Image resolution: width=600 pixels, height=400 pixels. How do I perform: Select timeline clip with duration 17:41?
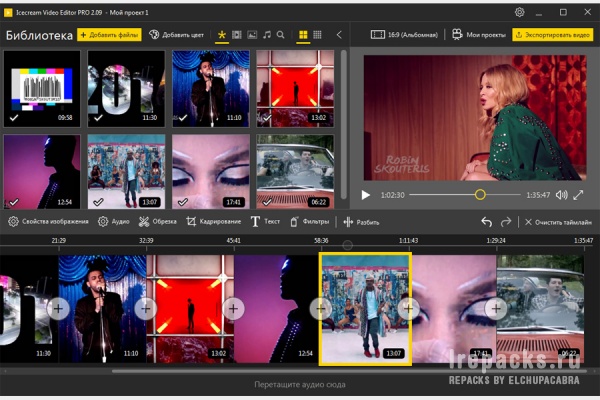point(454,309)
